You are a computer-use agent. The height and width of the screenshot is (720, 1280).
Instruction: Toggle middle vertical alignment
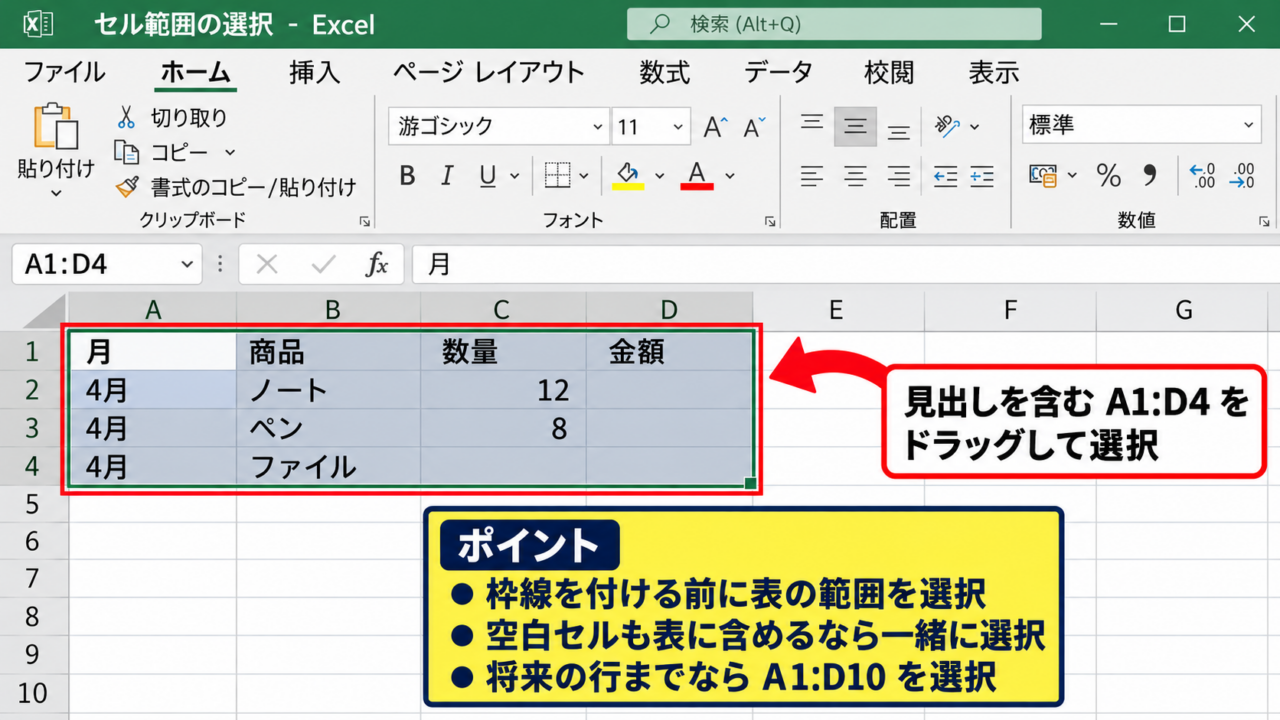click(855, 127)
